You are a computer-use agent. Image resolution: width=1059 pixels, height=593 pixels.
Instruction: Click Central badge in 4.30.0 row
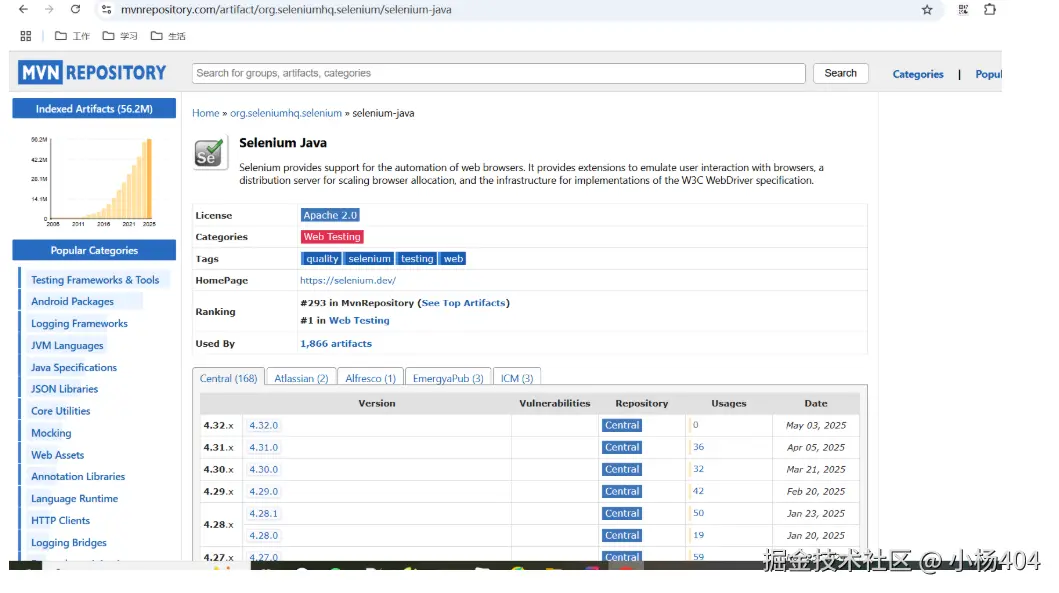click(621, 469)
